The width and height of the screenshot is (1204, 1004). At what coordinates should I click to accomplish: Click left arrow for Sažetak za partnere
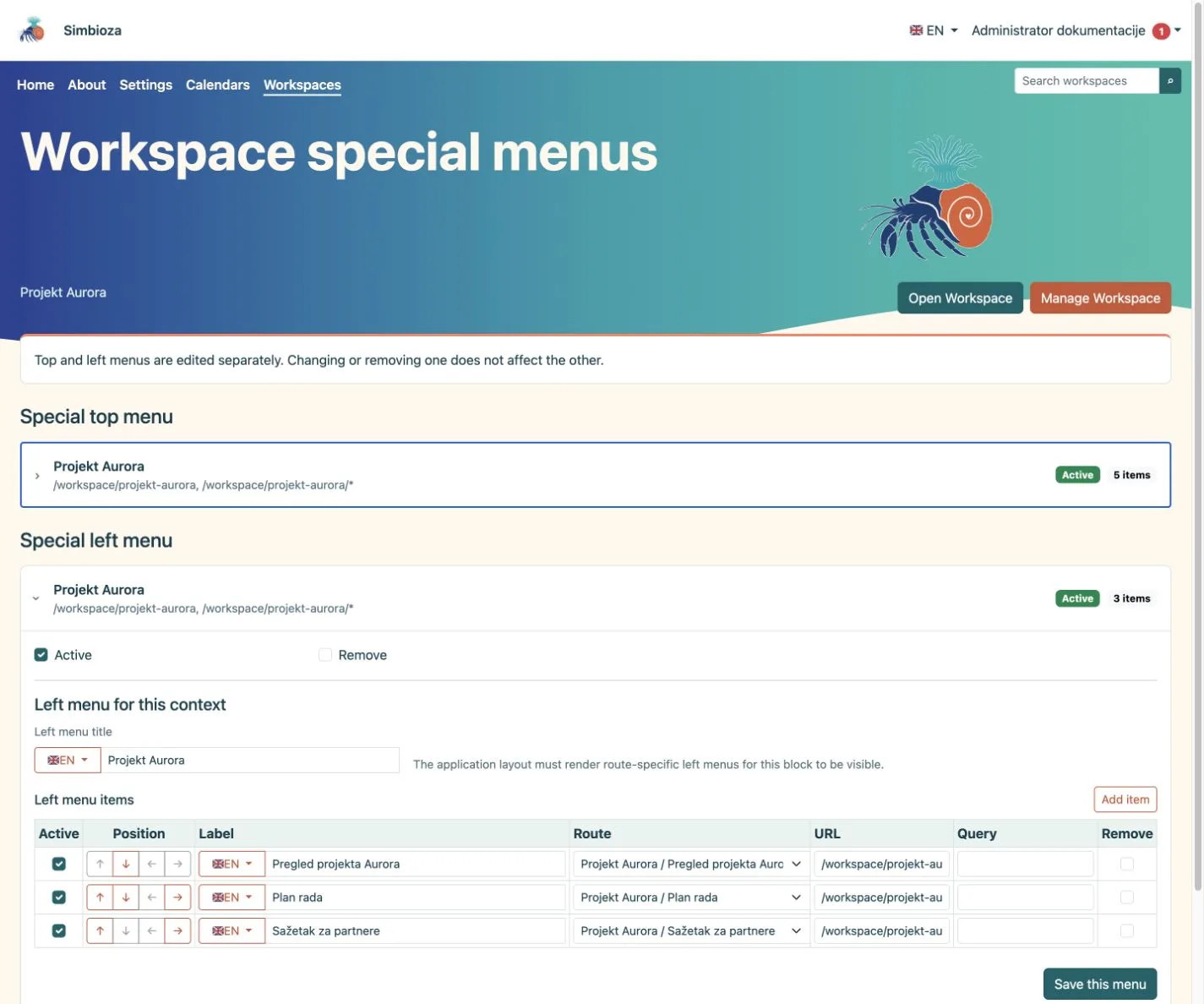(x=152, y=930)
